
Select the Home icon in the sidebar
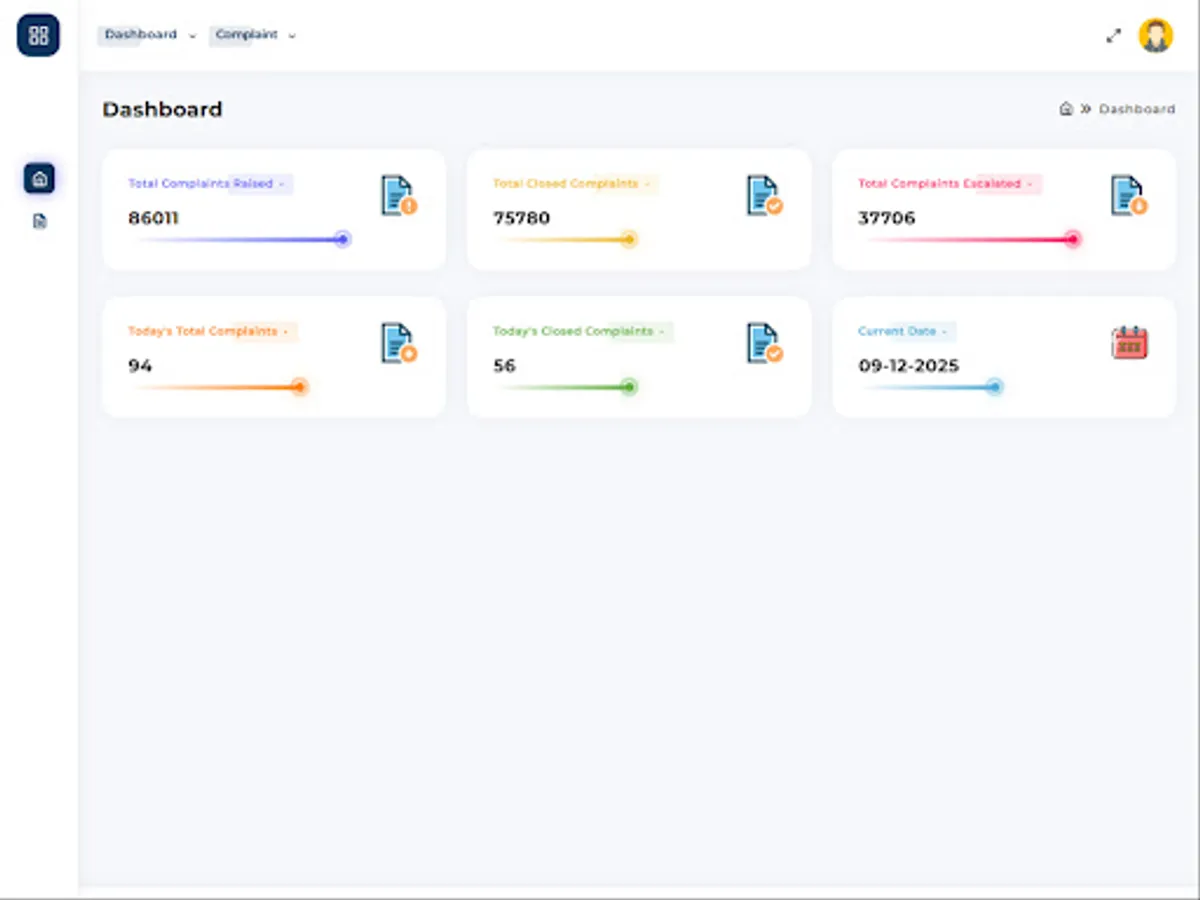pos(39,177)
